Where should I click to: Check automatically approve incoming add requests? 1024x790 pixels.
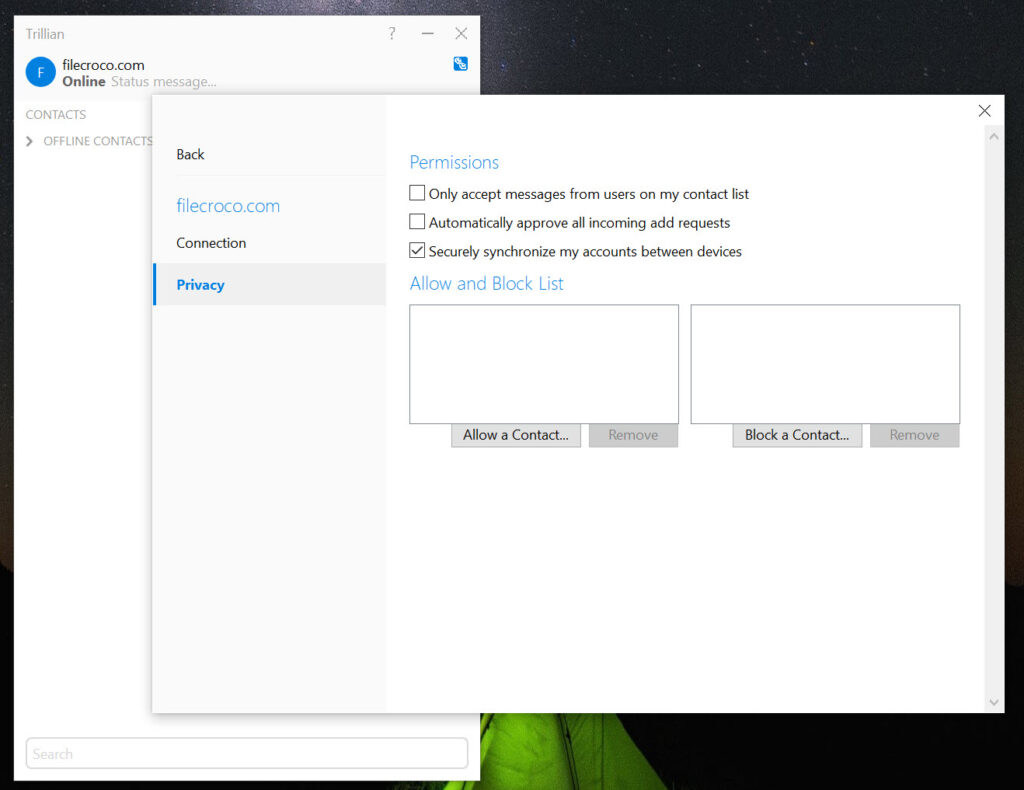(x=417, y=222)
